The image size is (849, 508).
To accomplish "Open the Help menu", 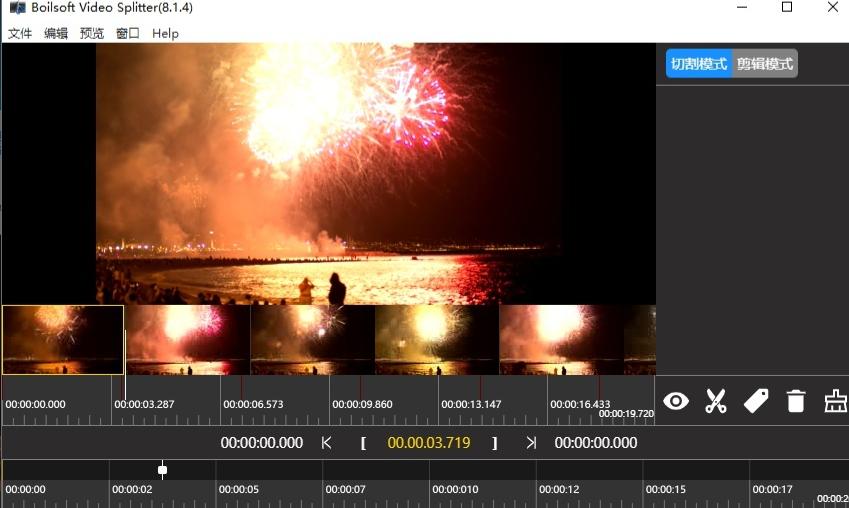I will [x=165, y=34].
